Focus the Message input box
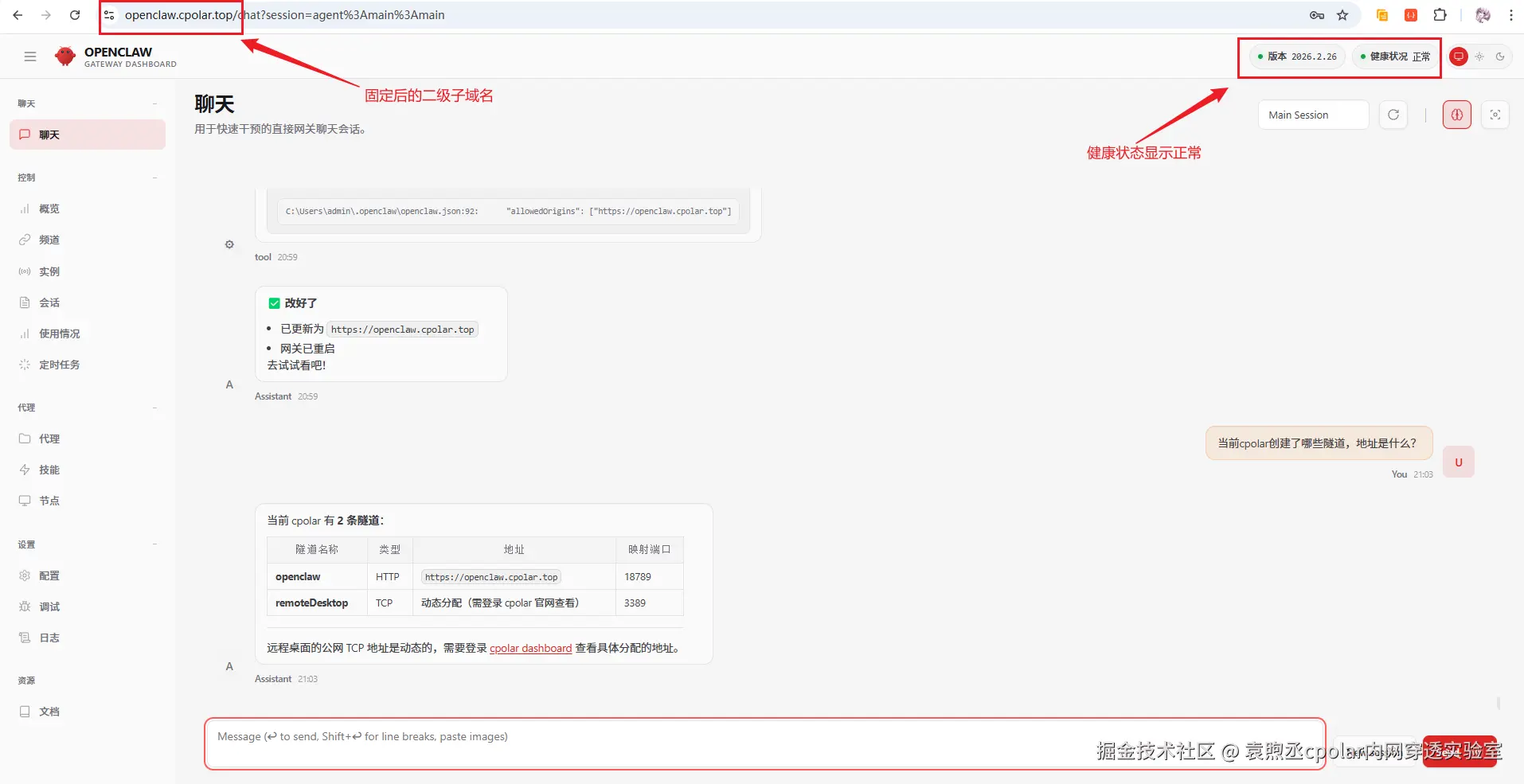 tap(764, 744)
